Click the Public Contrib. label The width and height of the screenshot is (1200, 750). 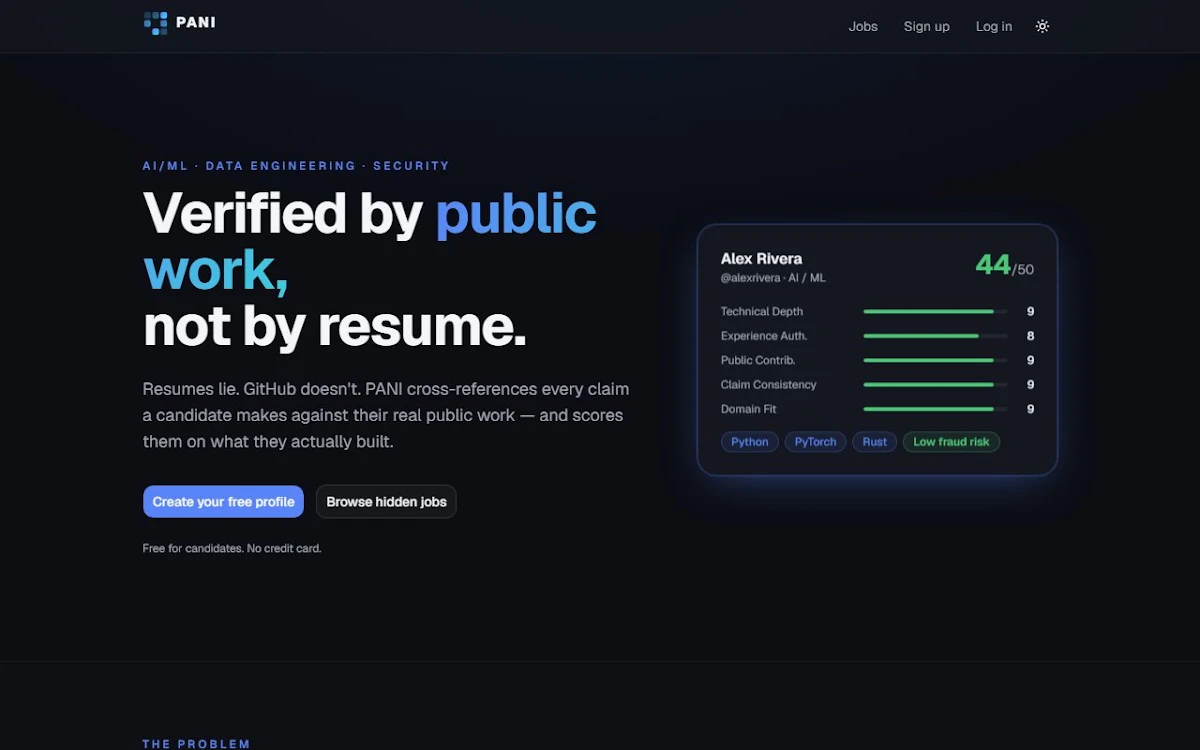(758, 360)
